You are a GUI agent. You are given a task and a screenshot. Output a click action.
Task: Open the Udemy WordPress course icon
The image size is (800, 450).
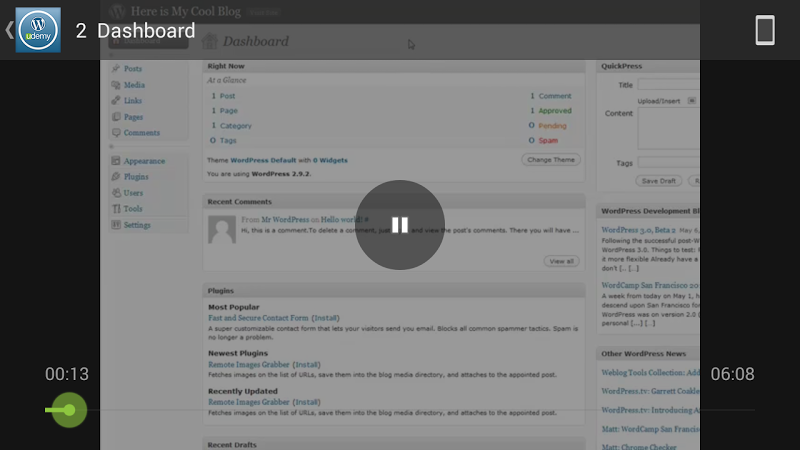pyautogui.click(x=38, y=30)
